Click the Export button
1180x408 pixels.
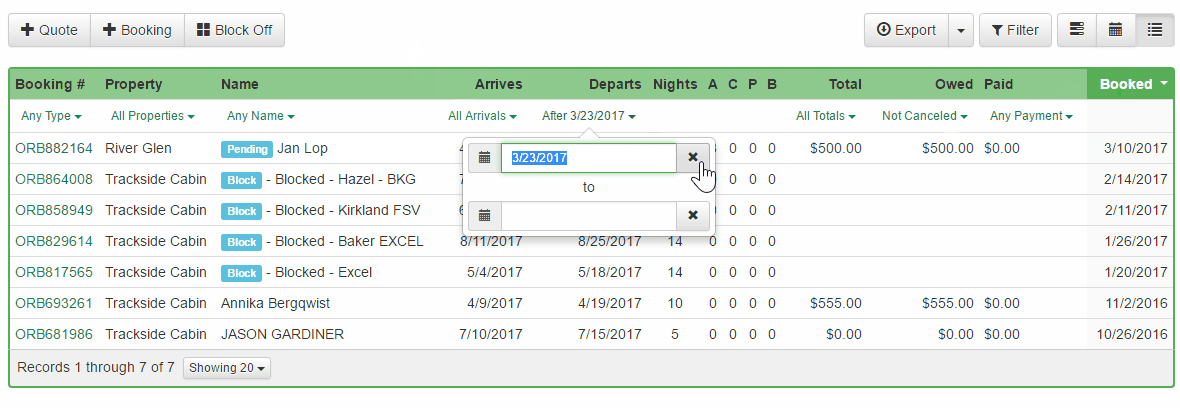coord(906,30)
